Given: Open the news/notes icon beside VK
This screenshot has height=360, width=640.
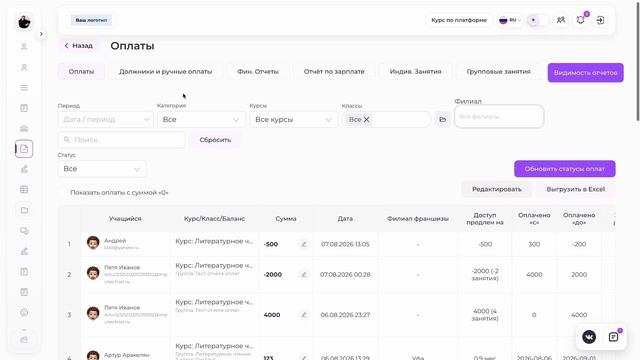Looking at the screenshot, I should pos(613,337).
